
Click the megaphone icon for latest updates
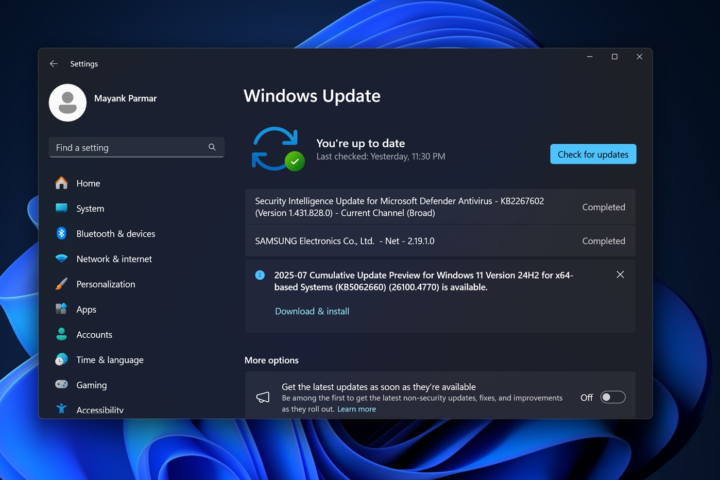pyautogui.click(x=263, y=397)
